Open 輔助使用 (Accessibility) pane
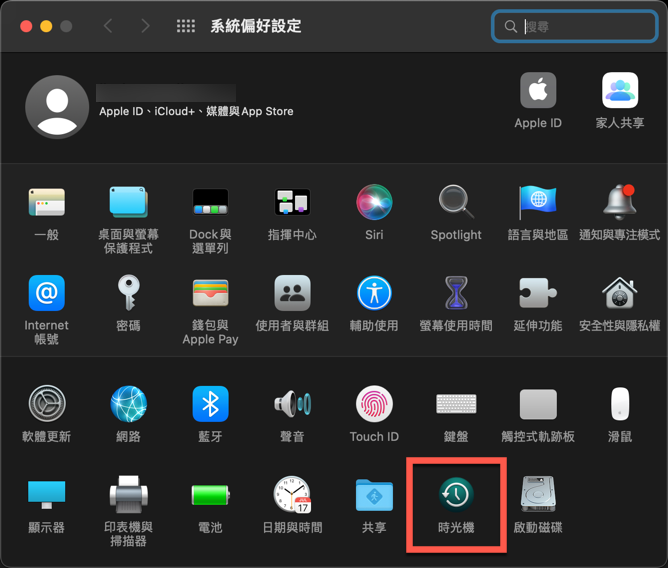668x568 pixels. [374, 293]
